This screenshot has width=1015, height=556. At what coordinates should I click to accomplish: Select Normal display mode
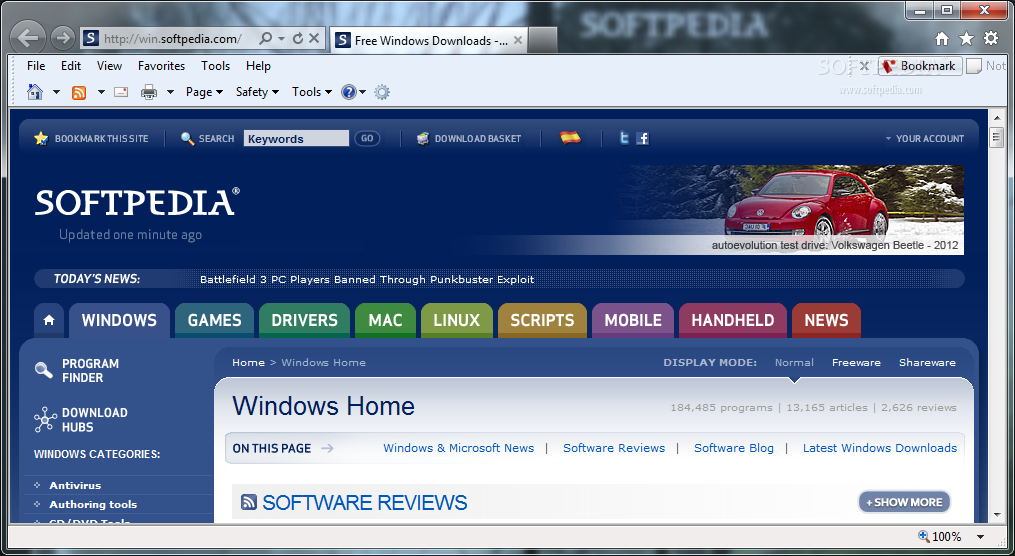(x=794, y=362)
